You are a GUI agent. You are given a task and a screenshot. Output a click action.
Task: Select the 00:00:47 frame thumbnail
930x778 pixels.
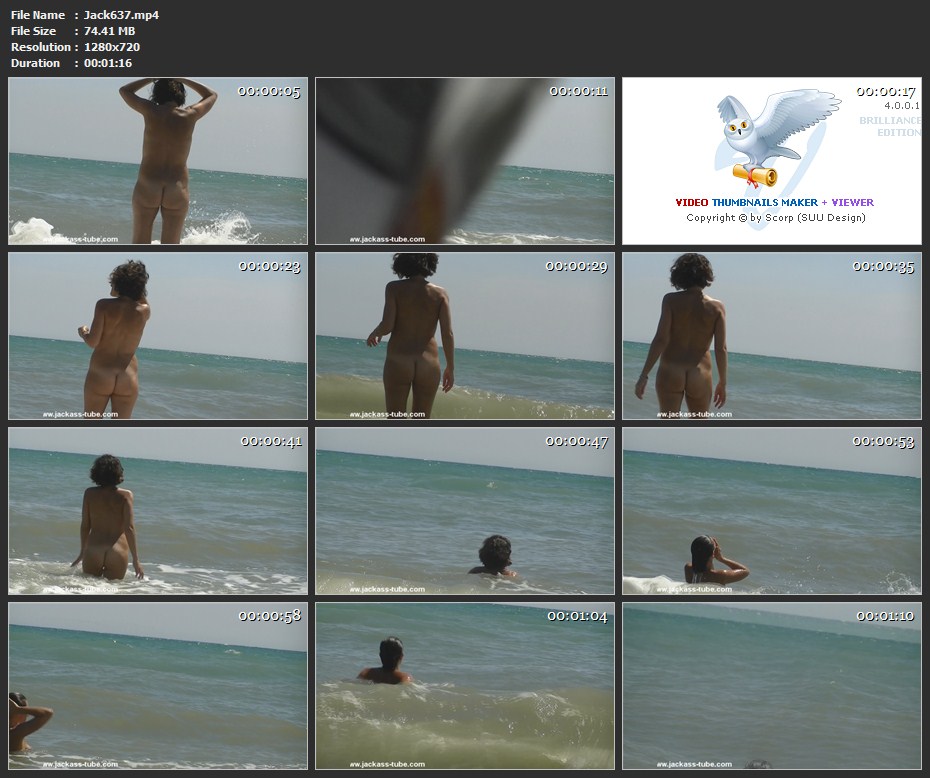[465, 511]
